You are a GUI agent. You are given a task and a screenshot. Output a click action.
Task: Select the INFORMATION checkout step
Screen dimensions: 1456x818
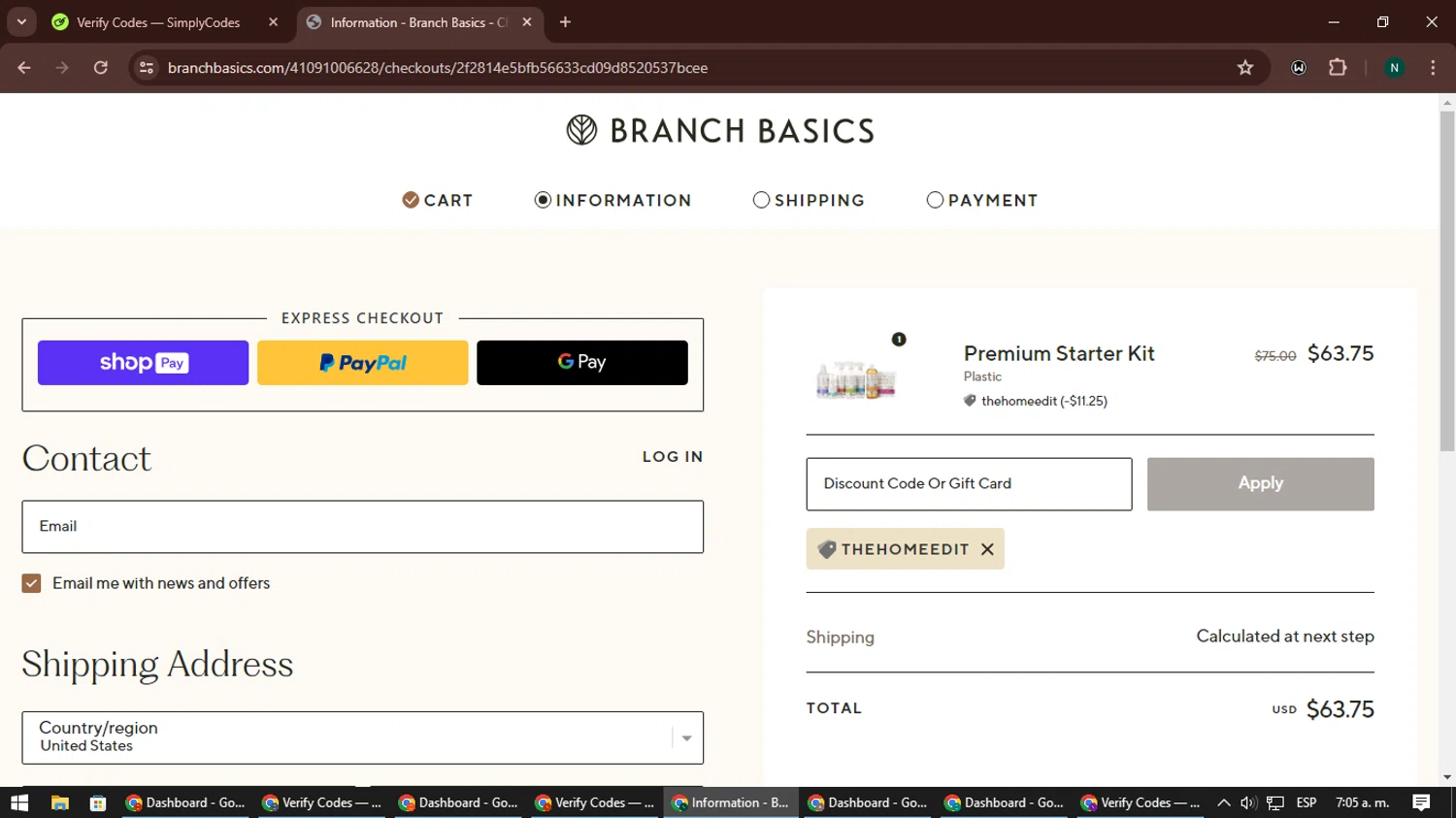tap(613, 200)
